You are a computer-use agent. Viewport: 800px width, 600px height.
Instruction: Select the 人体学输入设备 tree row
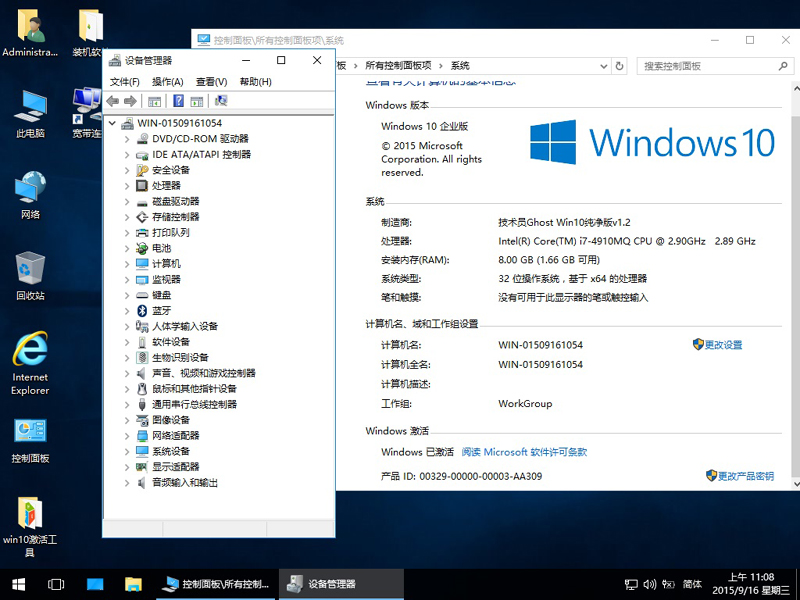pos(177,327)
